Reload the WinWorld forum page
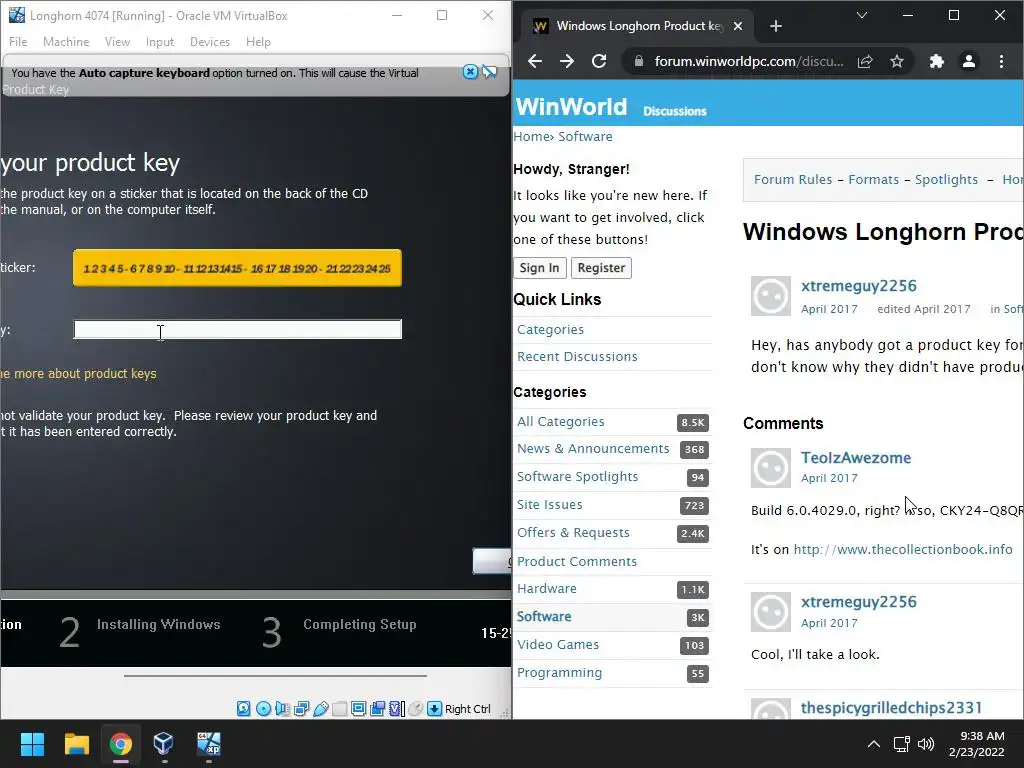Image resolution: width=1024 pixels, height=768 pixels. pyautogui.click(x=599, y=61)
